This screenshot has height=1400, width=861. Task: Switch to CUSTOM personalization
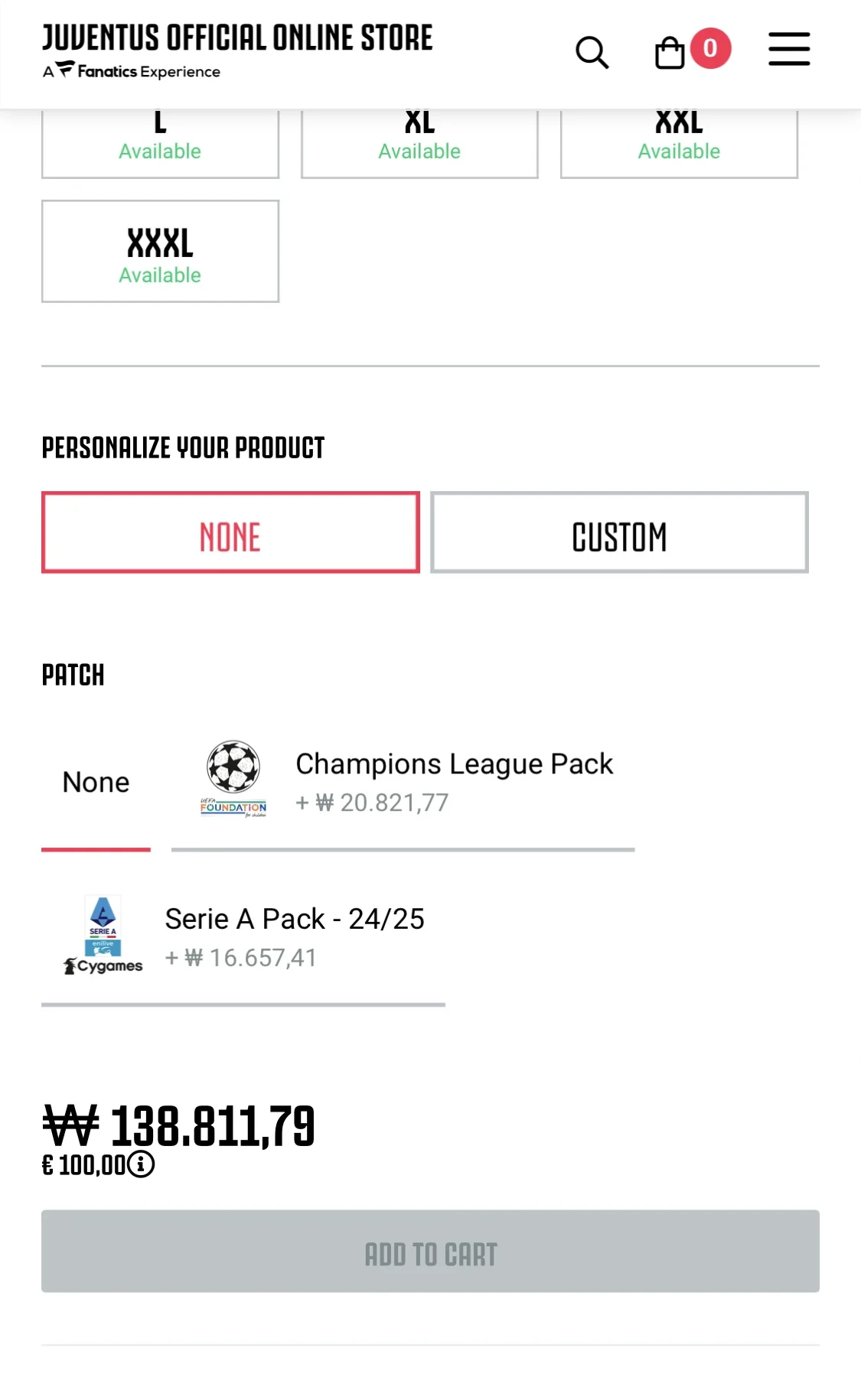point(619,532)
